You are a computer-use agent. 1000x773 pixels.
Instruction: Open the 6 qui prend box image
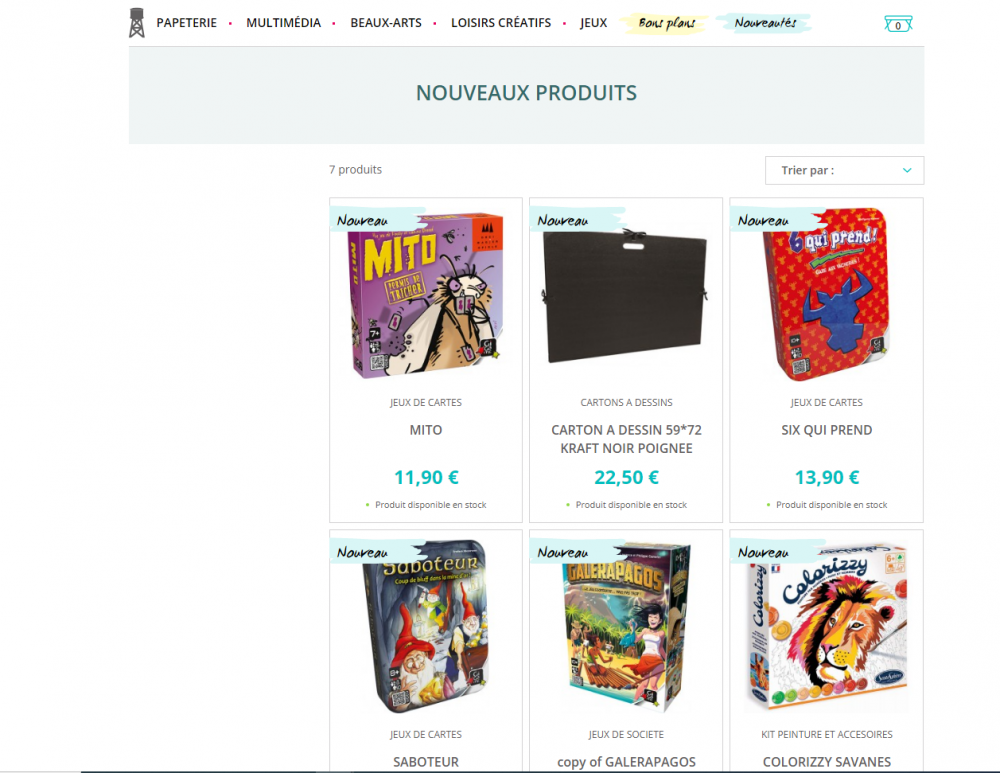pos(826,295)
